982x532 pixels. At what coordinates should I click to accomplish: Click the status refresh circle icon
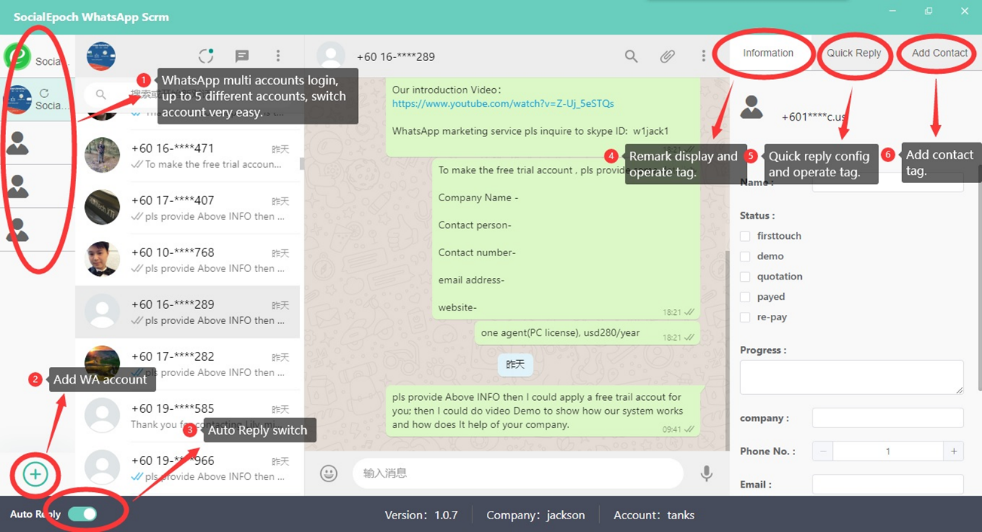(206, 56)
